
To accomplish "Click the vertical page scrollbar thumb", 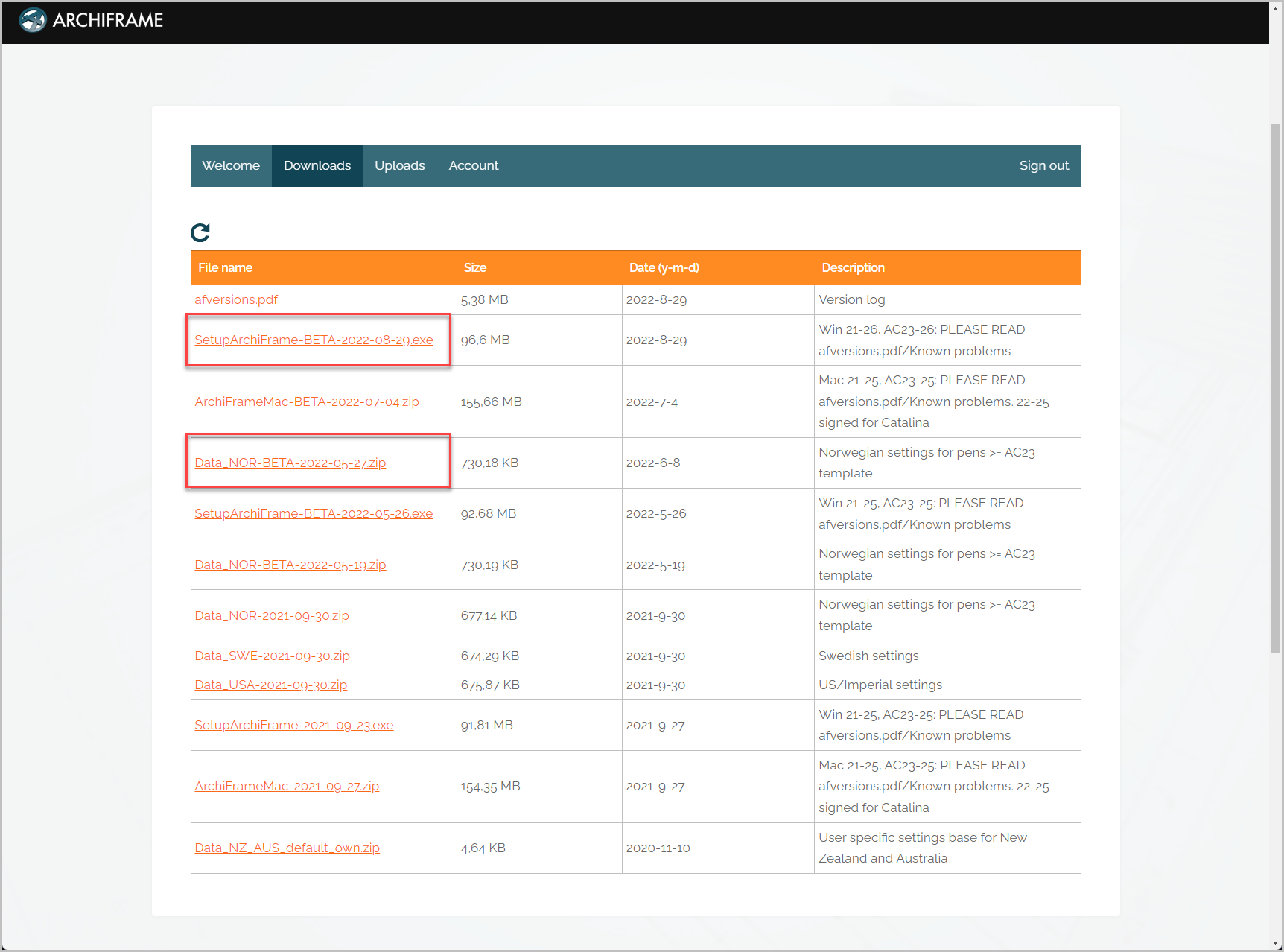I will tap(1276, 387).
